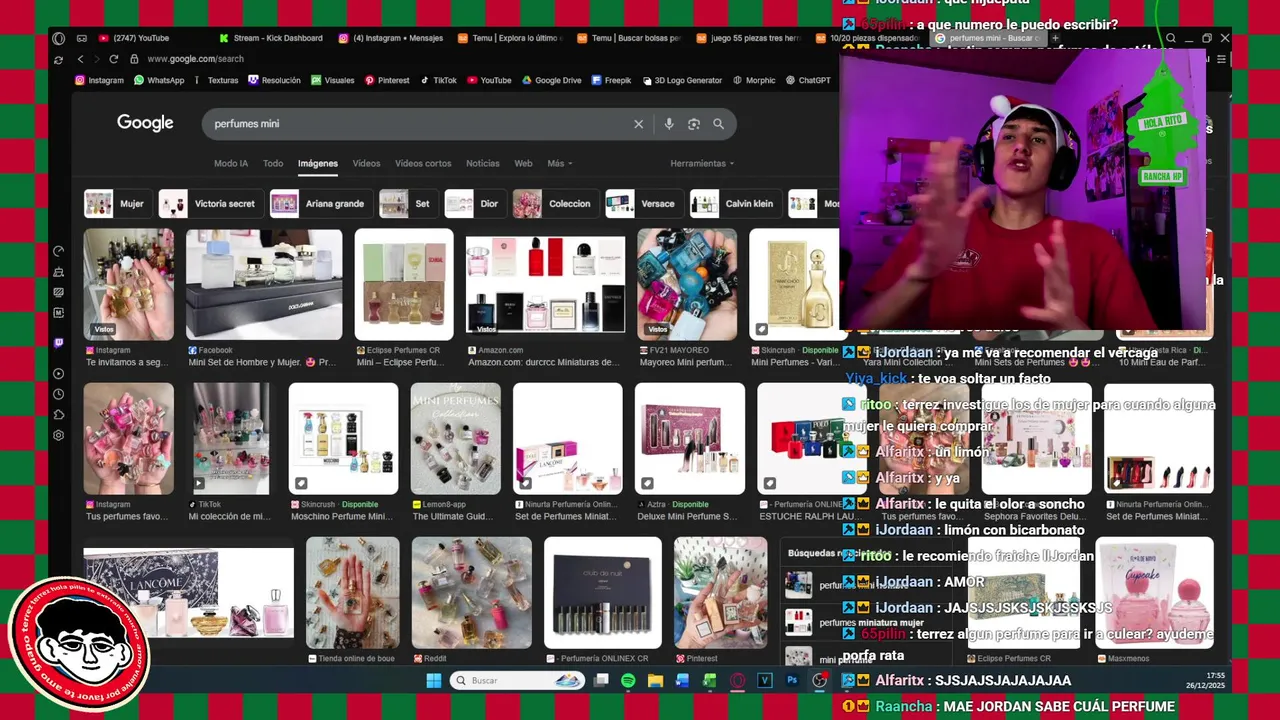Open Moschino Perfume Mini Skincrush image
Screen dimensions: 1280x720
point(343,439)
